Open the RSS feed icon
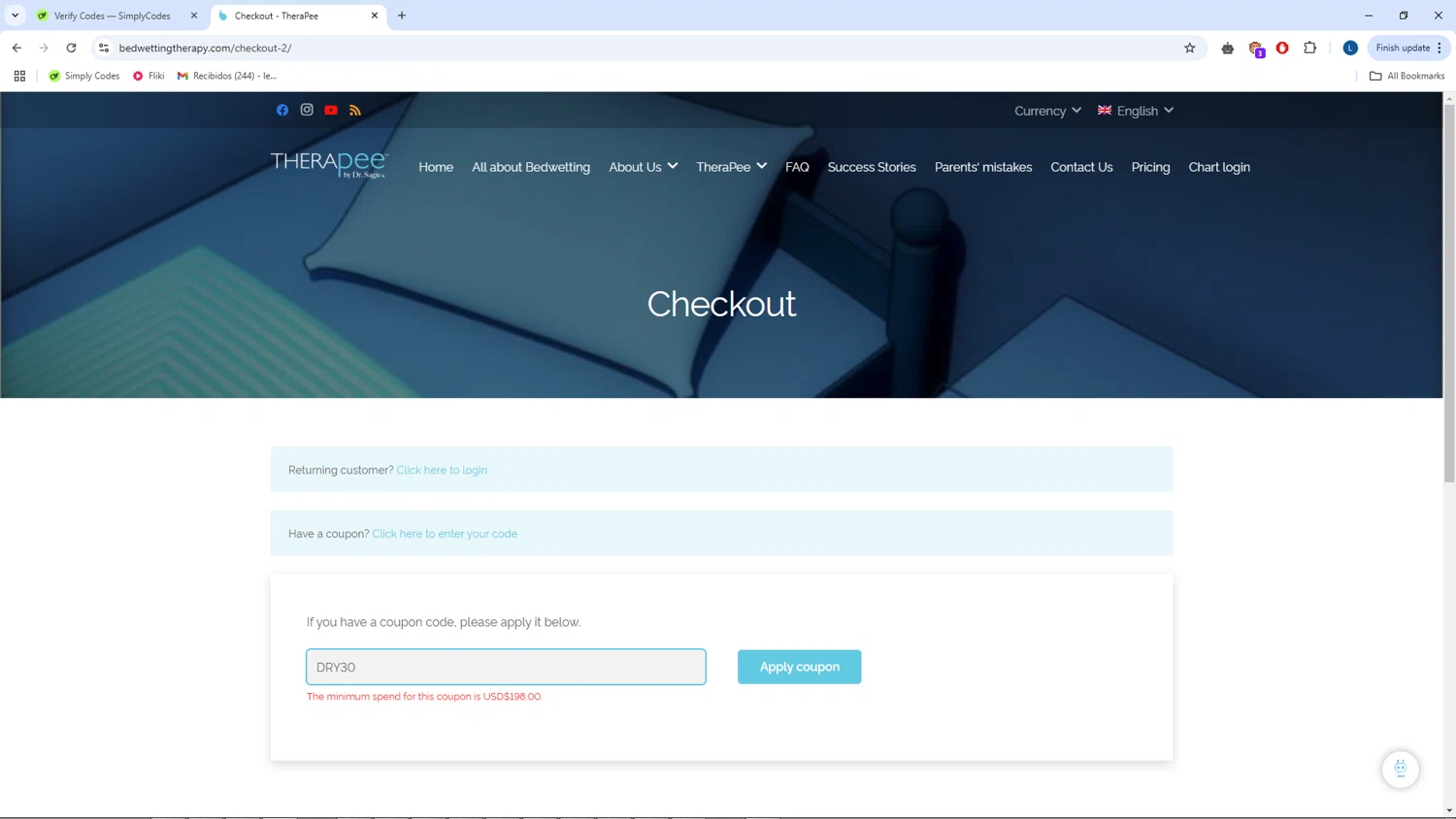The height and width of the screenshot is (819, 1456). click(355, 111)
